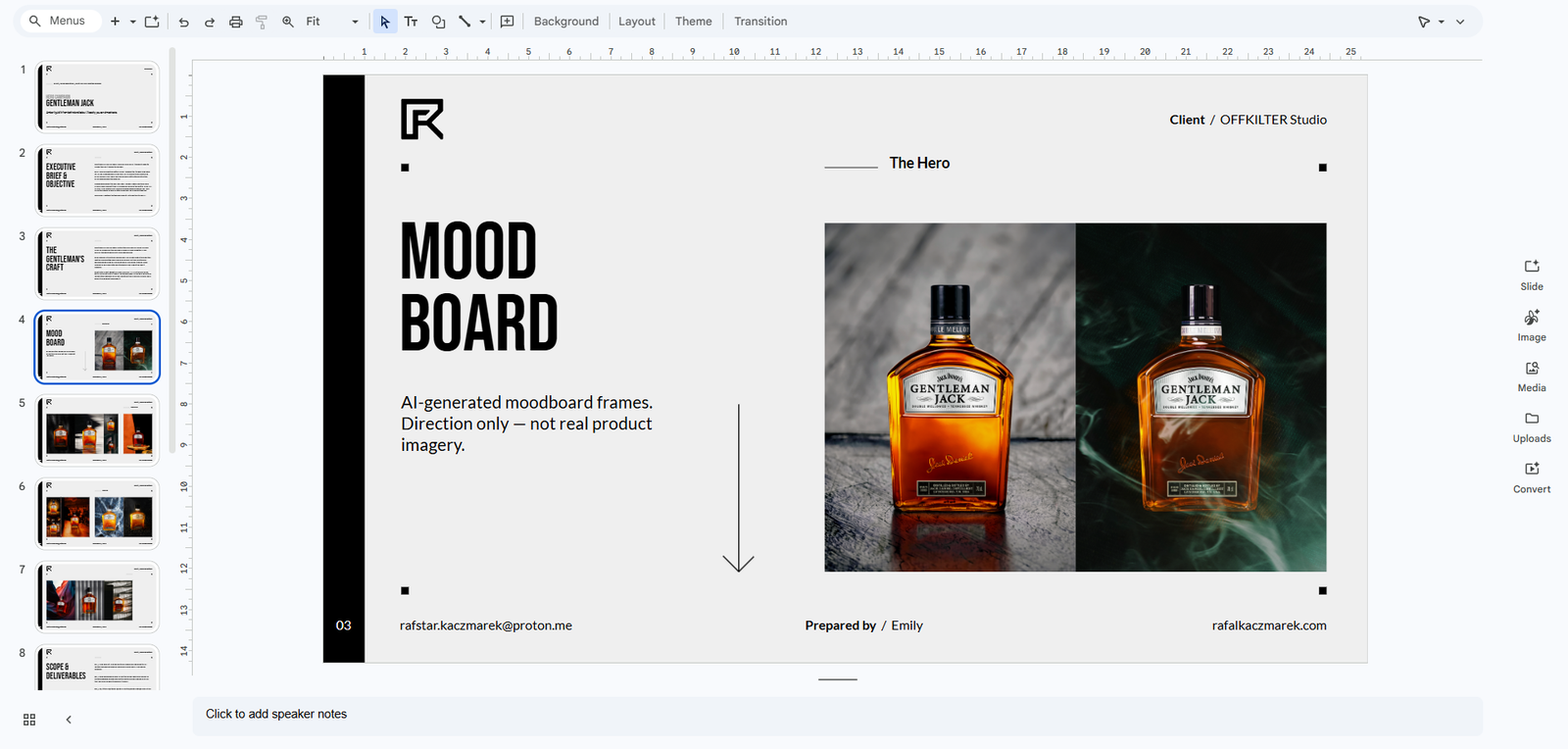The width and height of the screenshot is (1568, 749).
Task: Click the 'Client / OFFKILTER Studio' text
Action: [1248, 120]
